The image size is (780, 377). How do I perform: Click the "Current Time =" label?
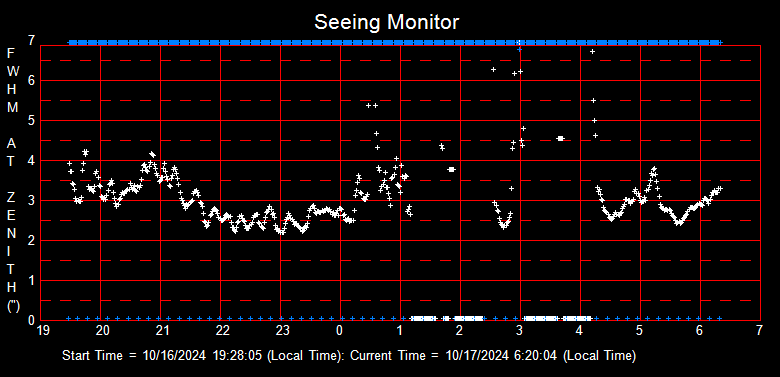[x=395, y=356]
